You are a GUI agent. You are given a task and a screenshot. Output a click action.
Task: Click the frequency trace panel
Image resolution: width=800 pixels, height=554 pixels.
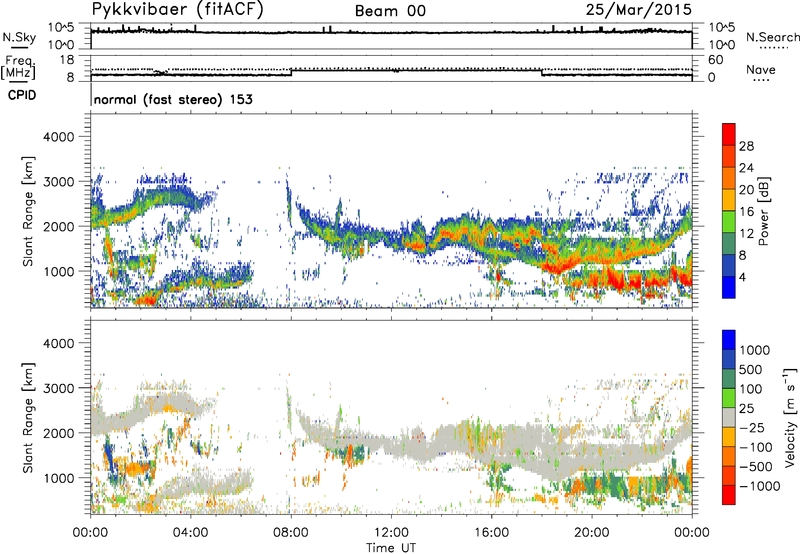click(x=391, y=68)
